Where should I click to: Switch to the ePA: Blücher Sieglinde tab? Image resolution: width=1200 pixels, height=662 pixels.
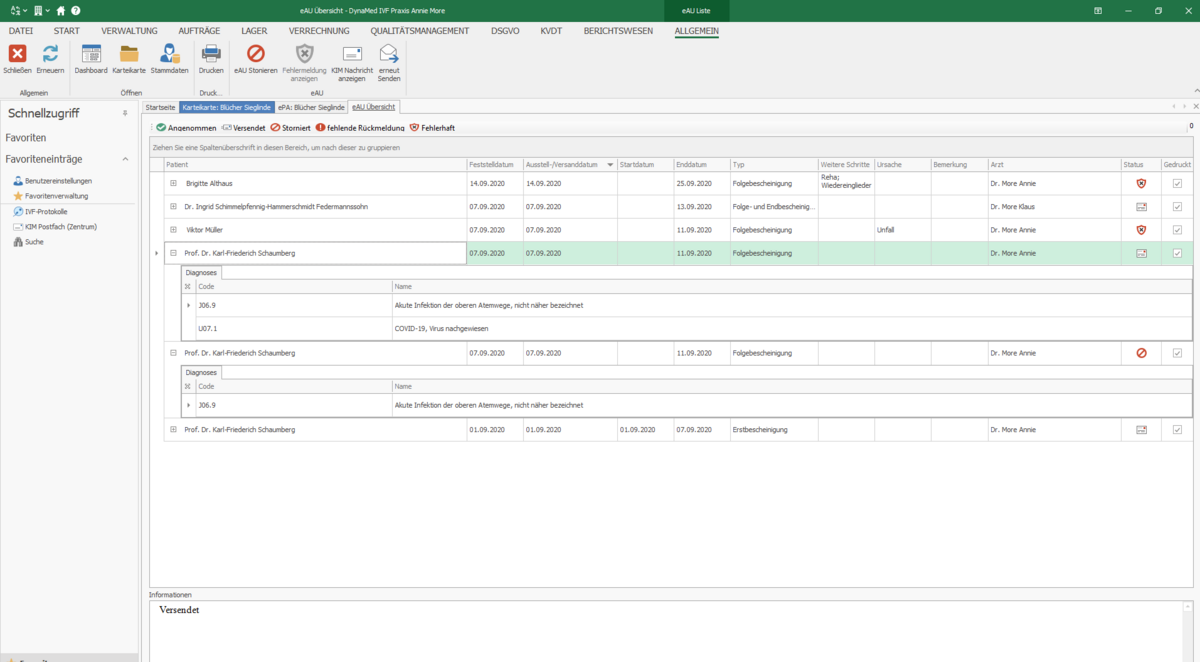click(x=311, y=107)
